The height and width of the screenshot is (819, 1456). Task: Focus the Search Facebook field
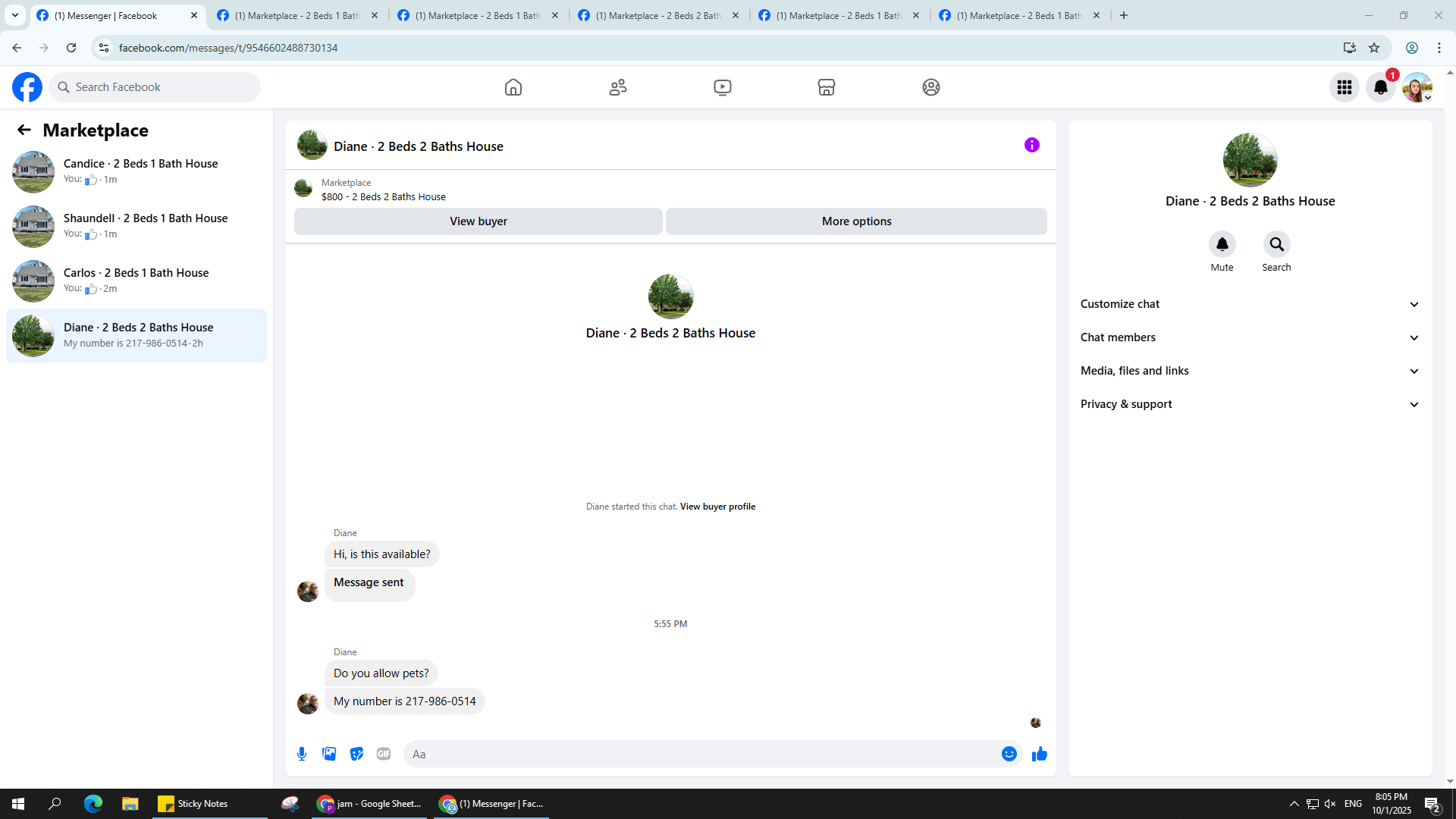pos(155,87)
